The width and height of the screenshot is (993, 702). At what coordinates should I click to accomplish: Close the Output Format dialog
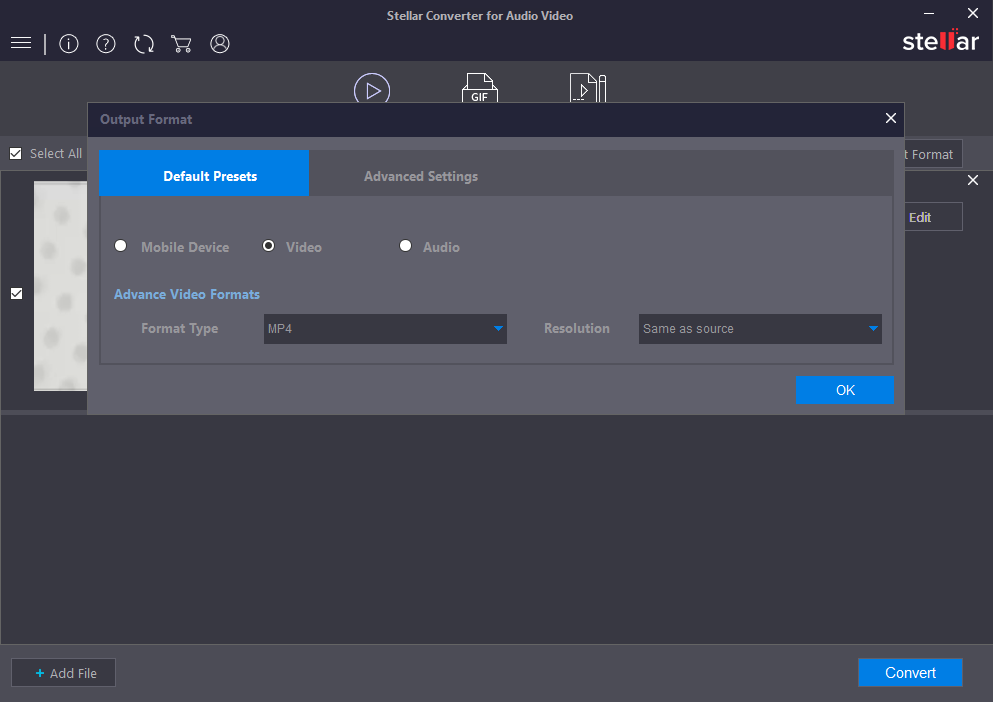(x=891, y=119)
